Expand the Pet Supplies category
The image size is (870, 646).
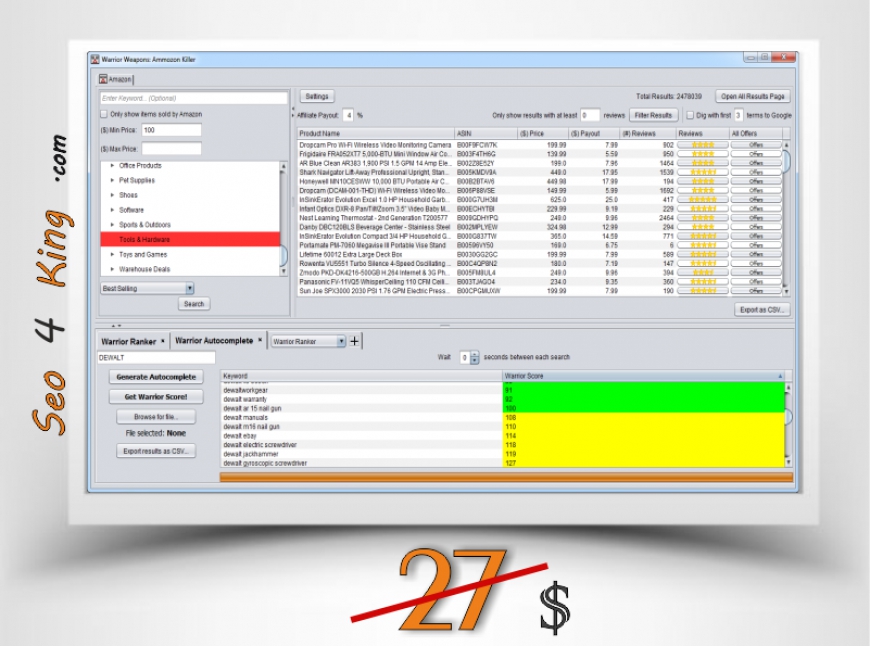(x=112, y=180)
